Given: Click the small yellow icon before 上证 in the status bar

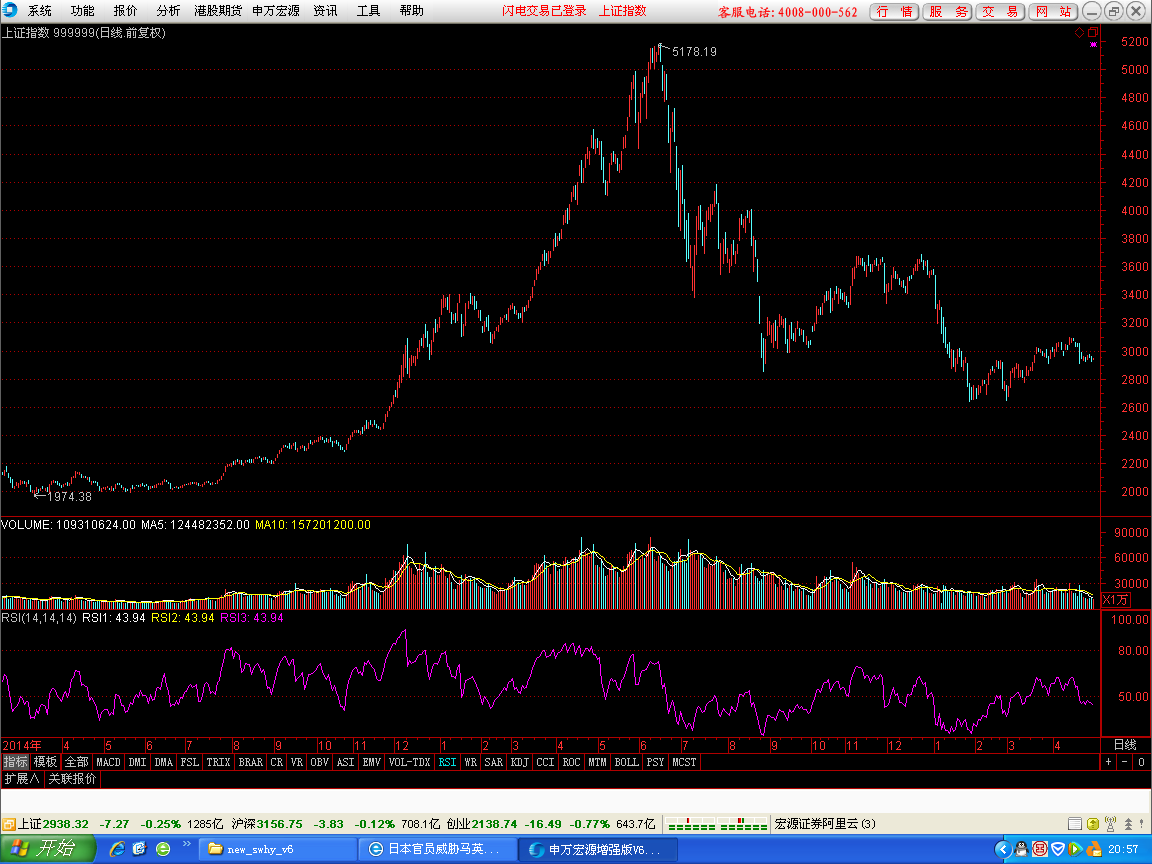Looking at the screenshot, I should [9, 824].
